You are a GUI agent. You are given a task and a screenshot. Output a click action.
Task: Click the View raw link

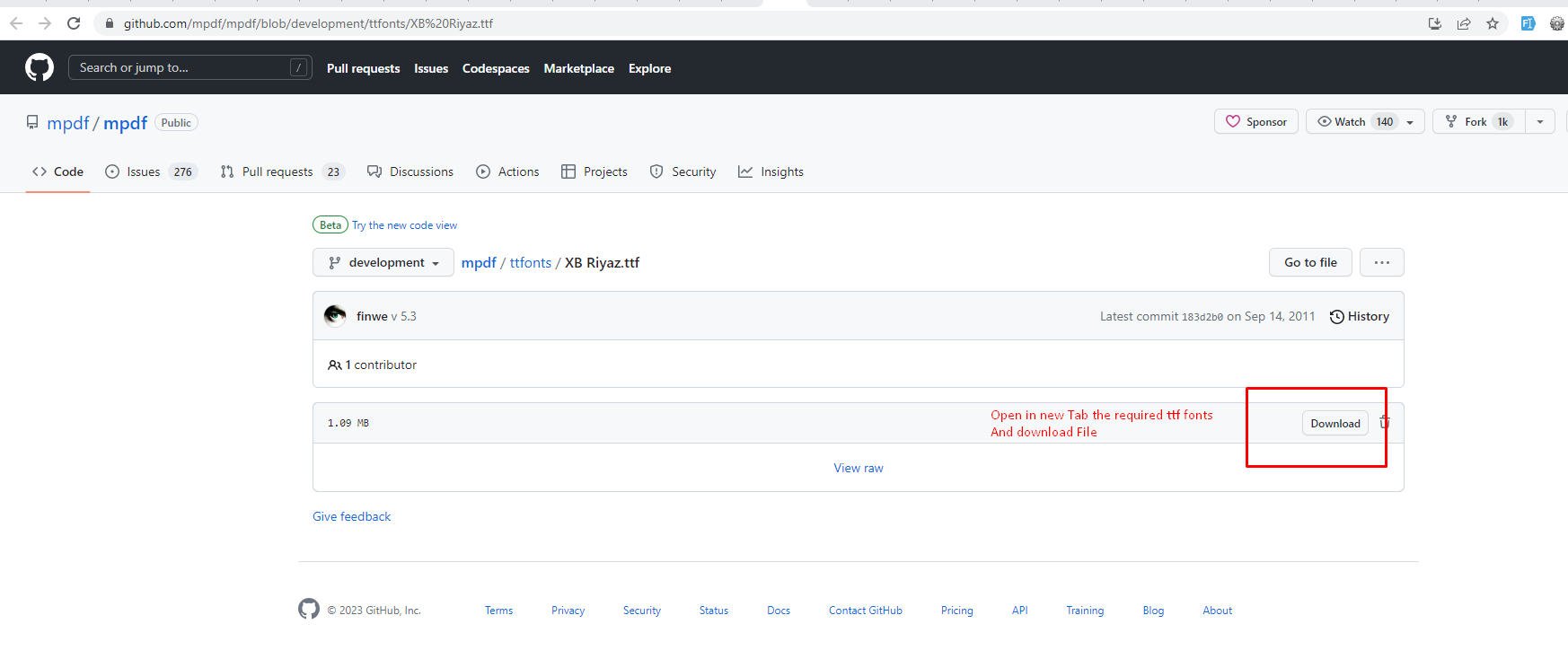click(x=859, y=468)
